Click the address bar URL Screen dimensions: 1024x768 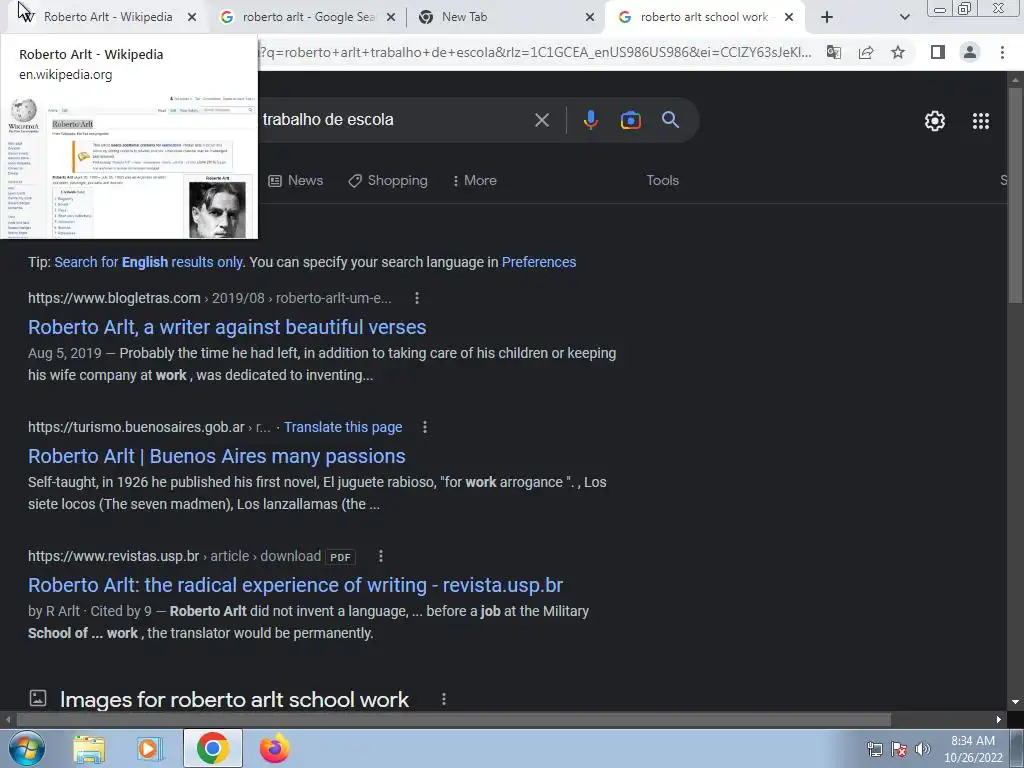(535, 52)
